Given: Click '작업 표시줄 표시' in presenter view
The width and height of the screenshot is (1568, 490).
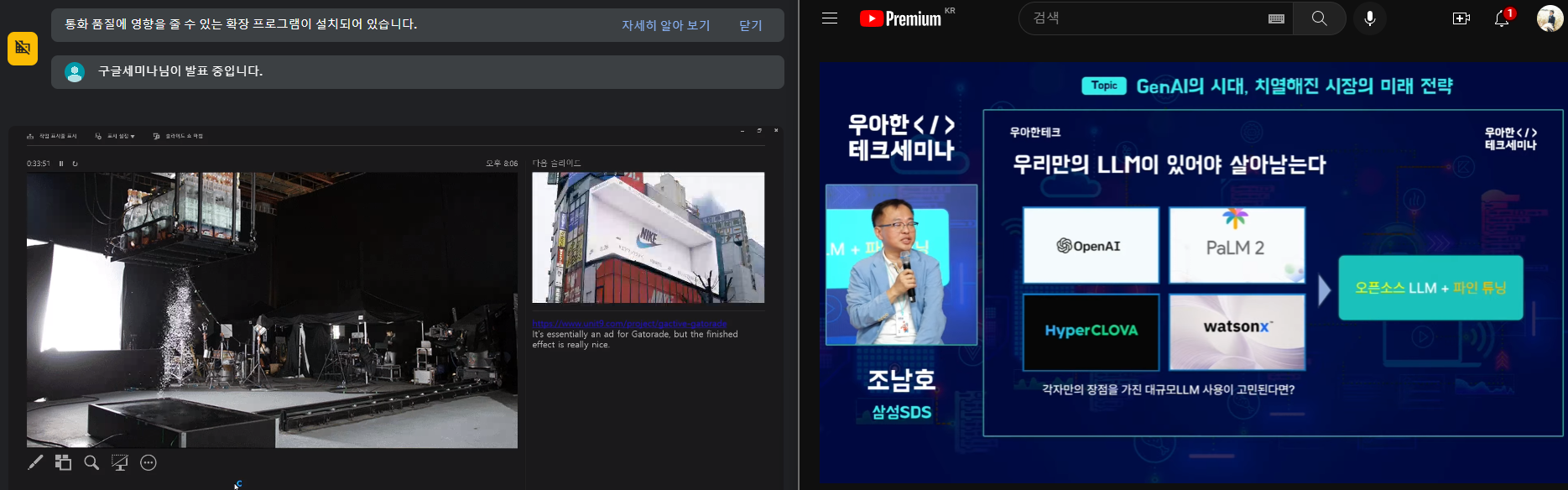Looking at the screenshot, I should [52, 136].
